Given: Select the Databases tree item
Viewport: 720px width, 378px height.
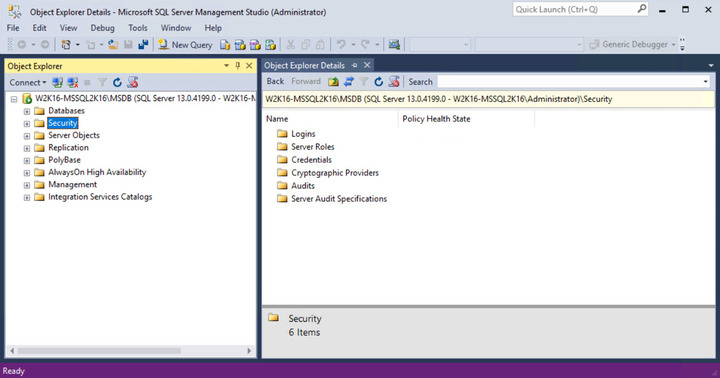Looking at the screenshot, I should pyautogui.click(x=67, y=111).
